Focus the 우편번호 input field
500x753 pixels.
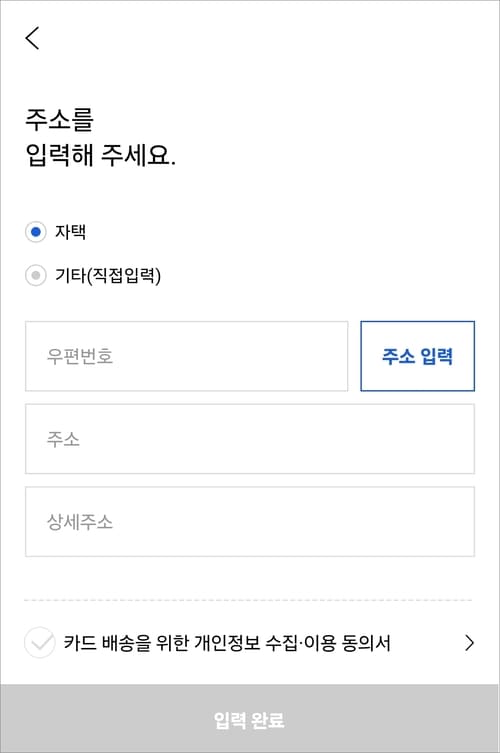coord(186,356)
